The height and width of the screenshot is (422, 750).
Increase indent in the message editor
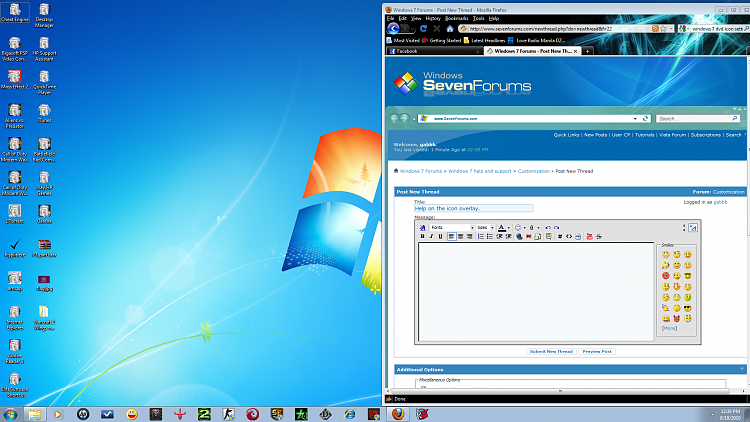(508, 236)
